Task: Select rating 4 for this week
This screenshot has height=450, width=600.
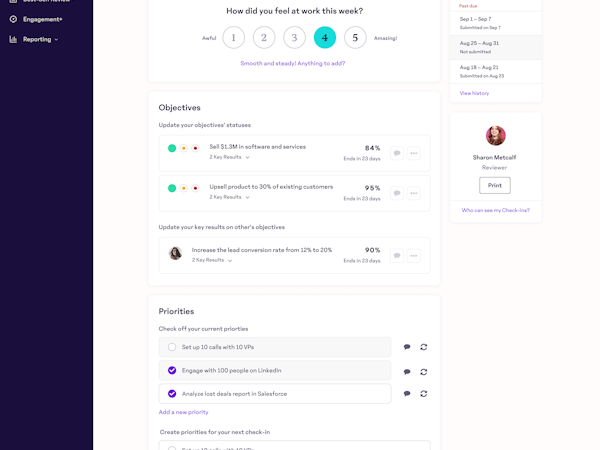Action: pyautogui.click(x=325, y=38)
